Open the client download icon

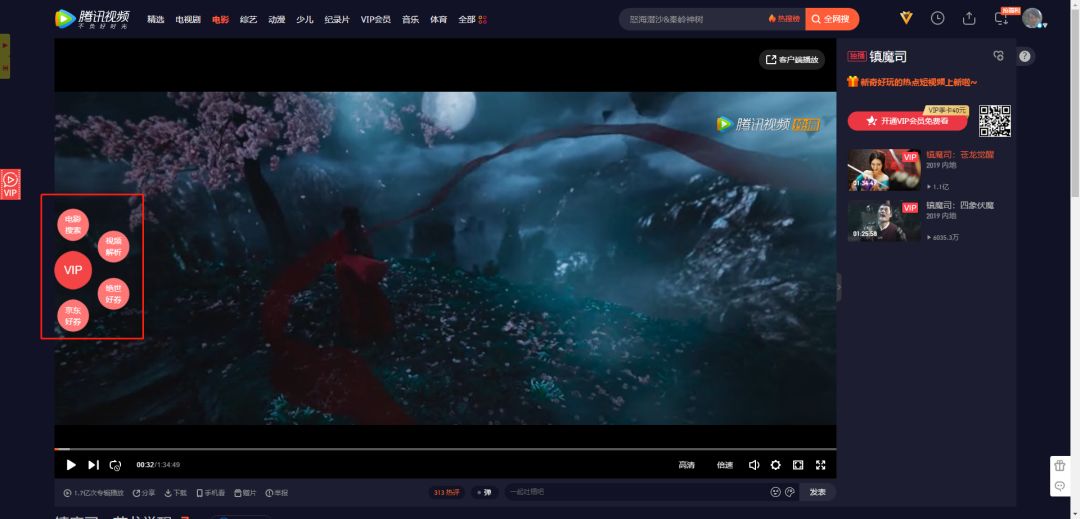(x=1001, y=19)
